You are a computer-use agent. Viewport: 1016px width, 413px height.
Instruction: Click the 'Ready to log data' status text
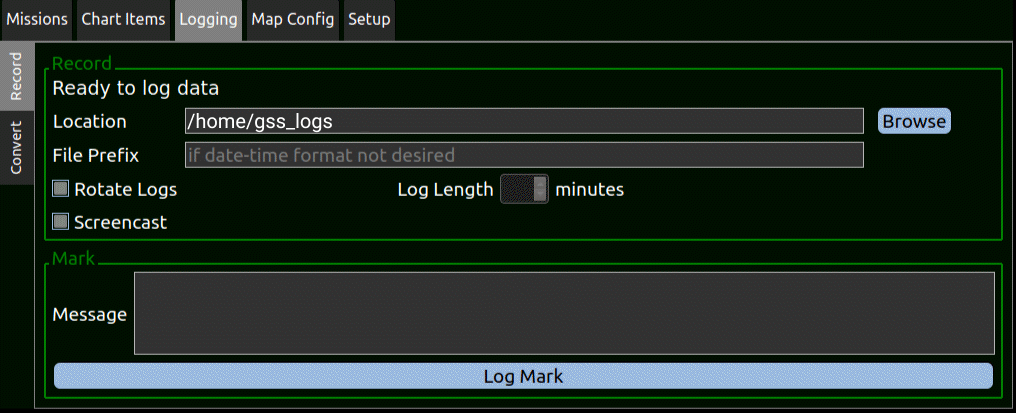point(135,88)
